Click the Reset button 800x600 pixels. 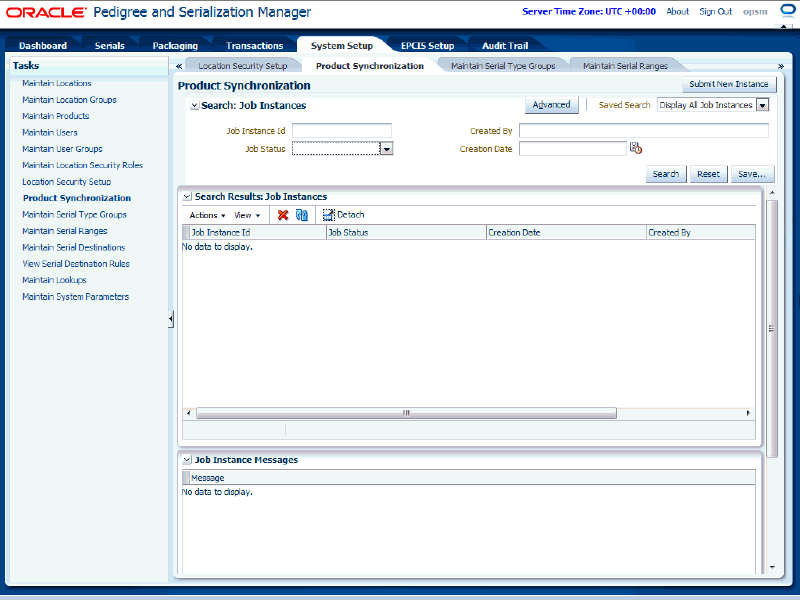[708, 174]
